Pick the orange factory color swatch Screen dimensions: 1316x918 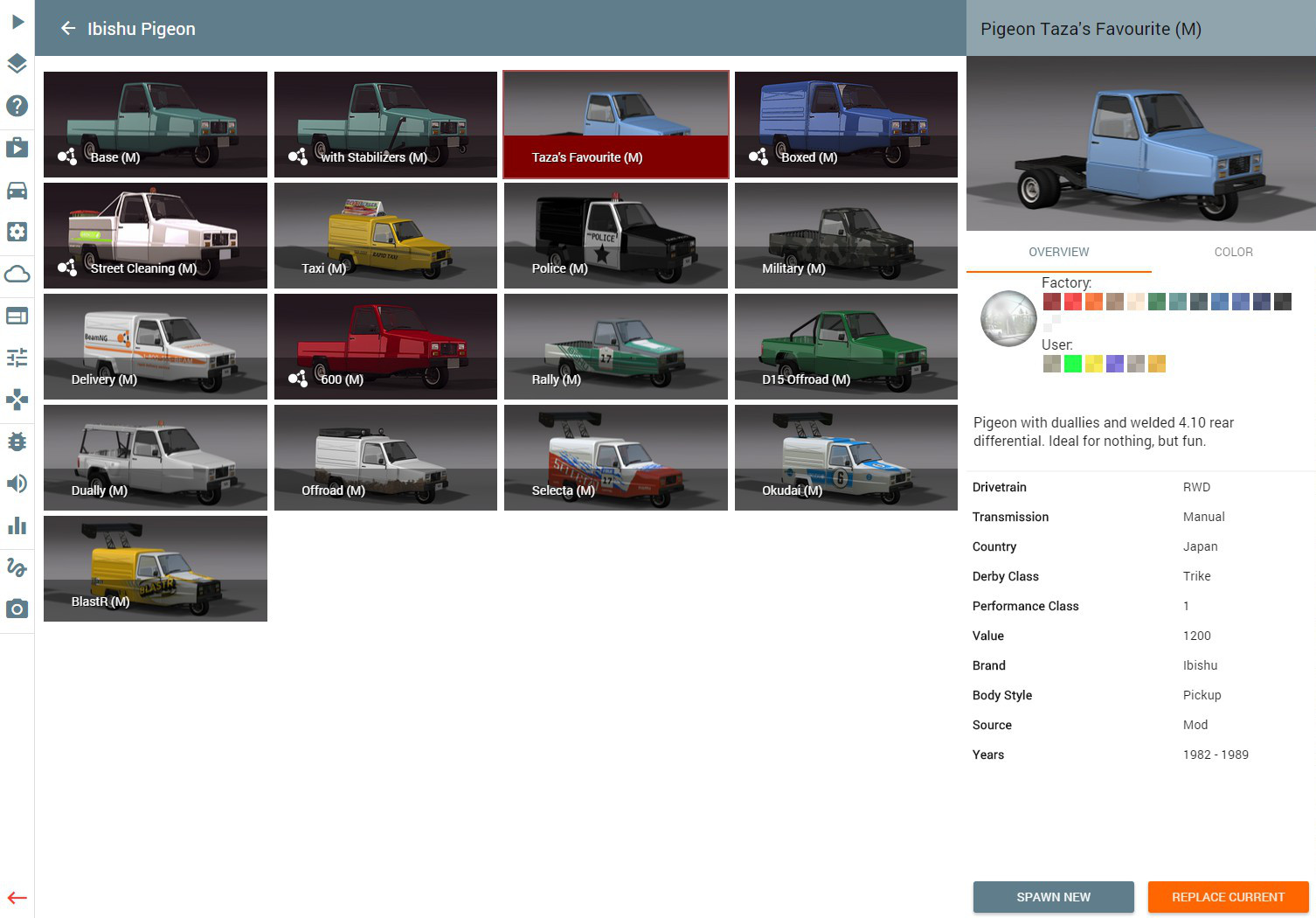click(x=1094, y=302)
